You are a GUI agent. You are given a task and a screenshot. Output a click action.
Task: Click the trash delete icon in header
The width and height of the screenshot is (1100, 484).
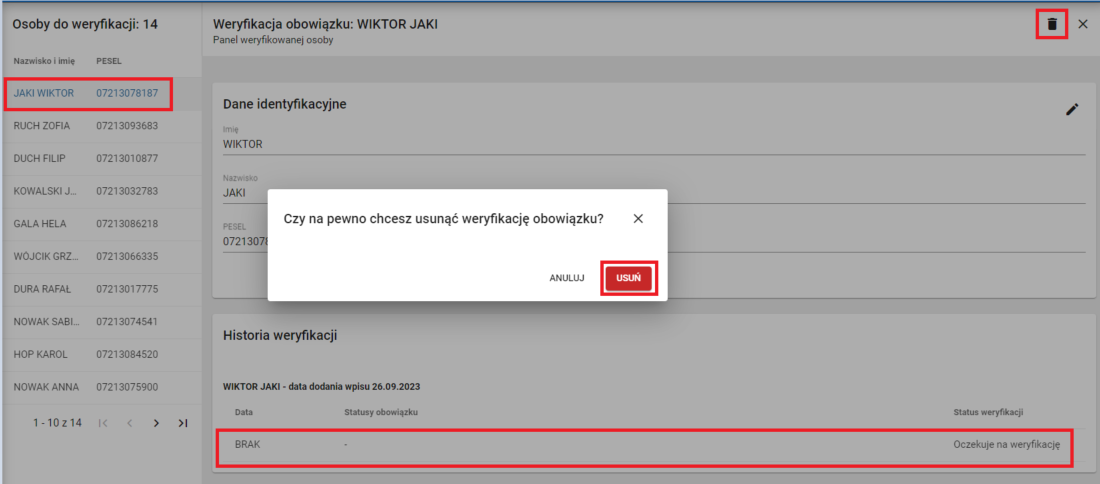coord(1051,23)
